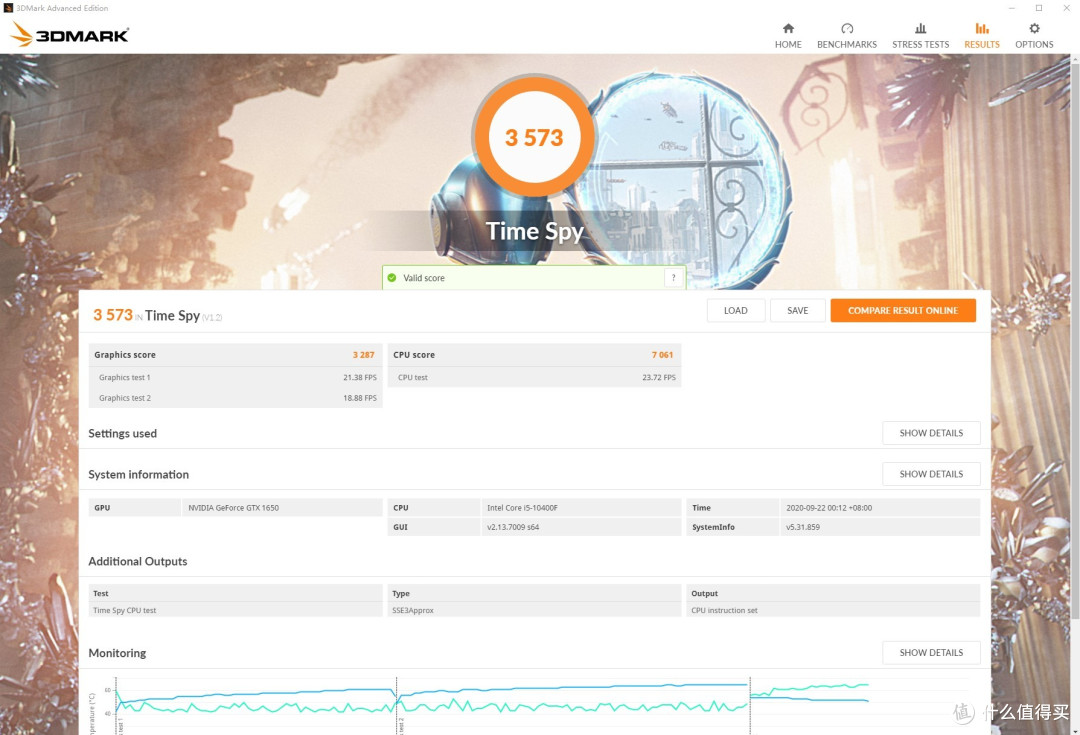1080x735 pixels.
Task: Select the RESULTS tab label
Action: (982, 44)
